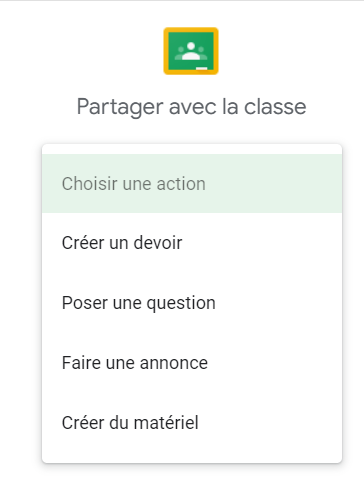The width and height of the screenshot is (364, 480).
Task: Choose "Créer un devoir" from the list
Action: point(192,243)
